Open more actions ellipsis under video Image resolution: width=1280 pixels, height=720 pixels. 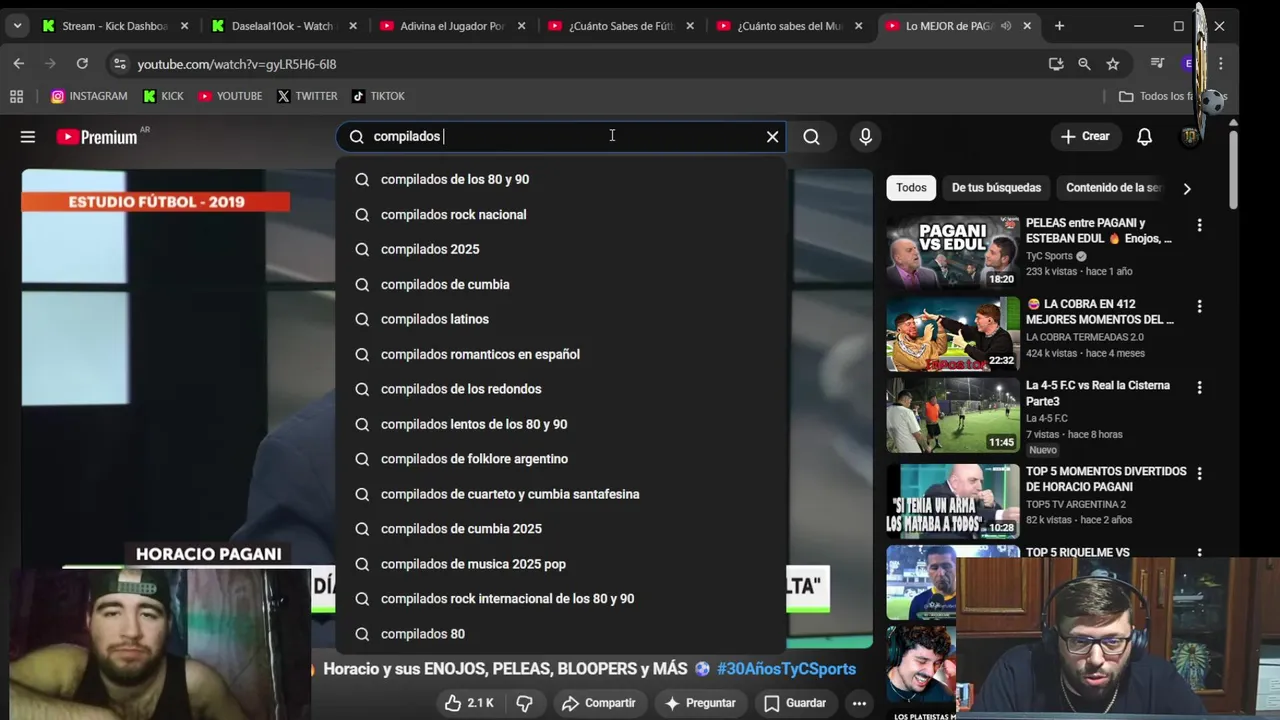(859, 703)
